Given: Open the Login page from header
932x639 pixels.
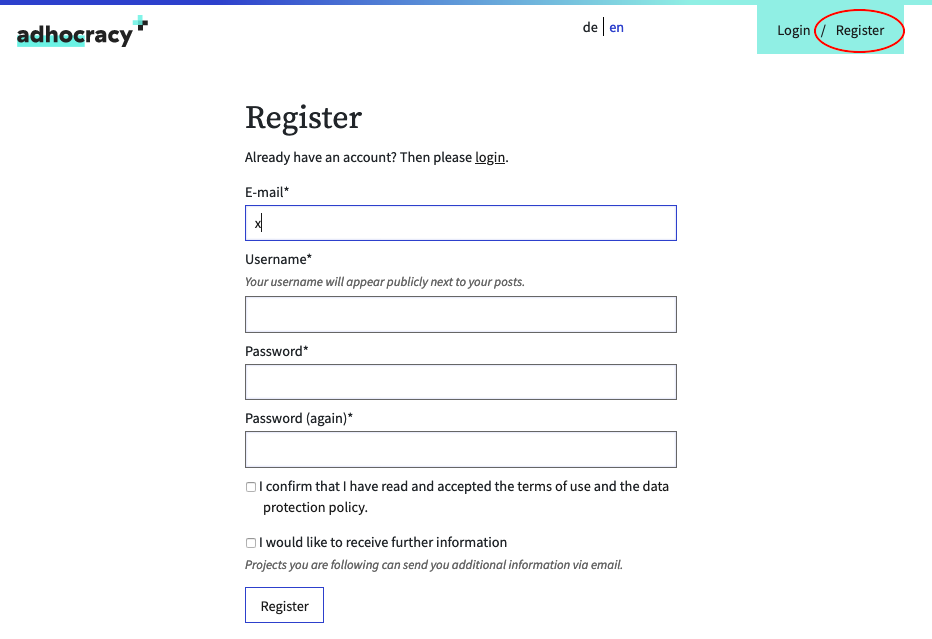Looking at the screenshot, I should pos(793,30).
